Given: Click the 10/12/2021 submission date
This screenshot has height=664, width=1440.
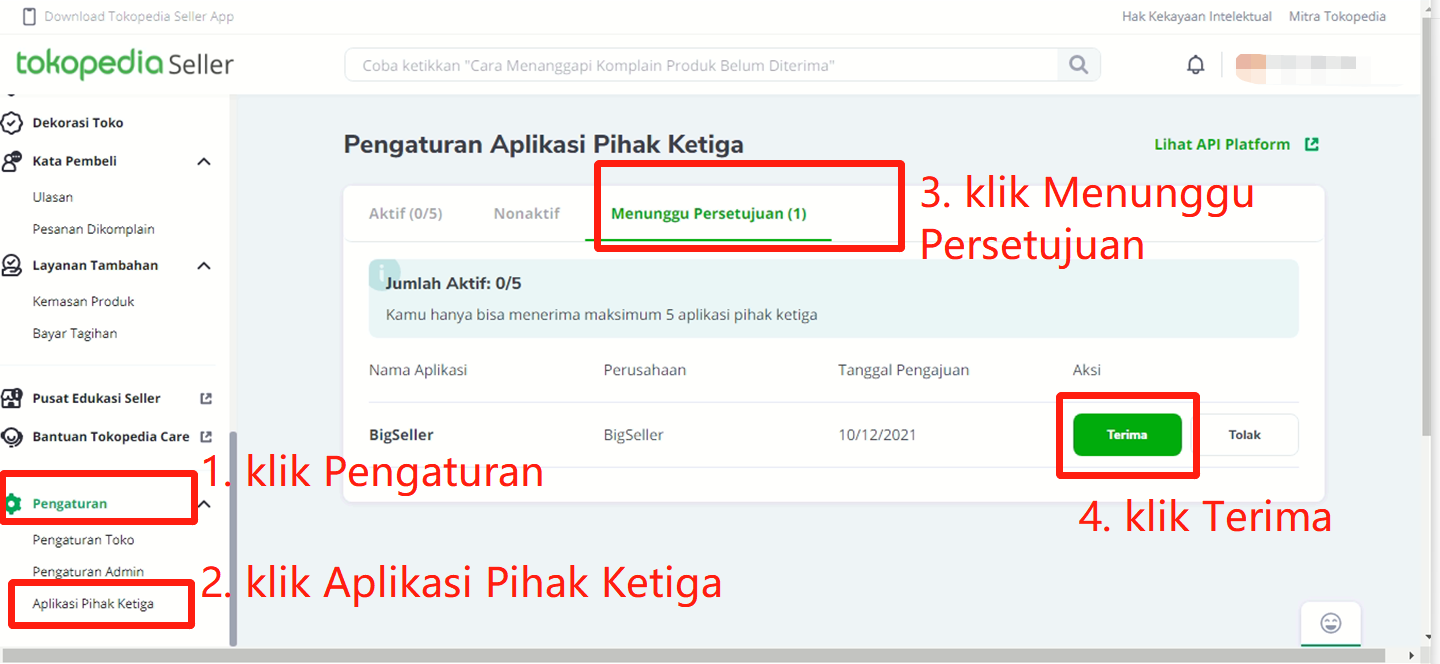Looking at the screenshot, I should pyautogui.click(x=877, y=435).
